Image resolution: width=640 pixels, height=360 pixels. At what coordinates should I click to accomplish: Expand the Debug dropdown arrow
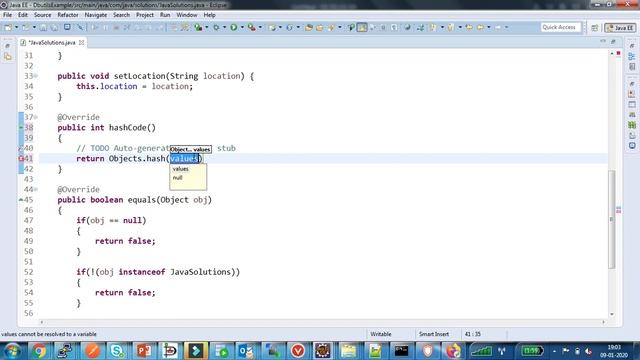pyautogui.click(x=224, y=27)
